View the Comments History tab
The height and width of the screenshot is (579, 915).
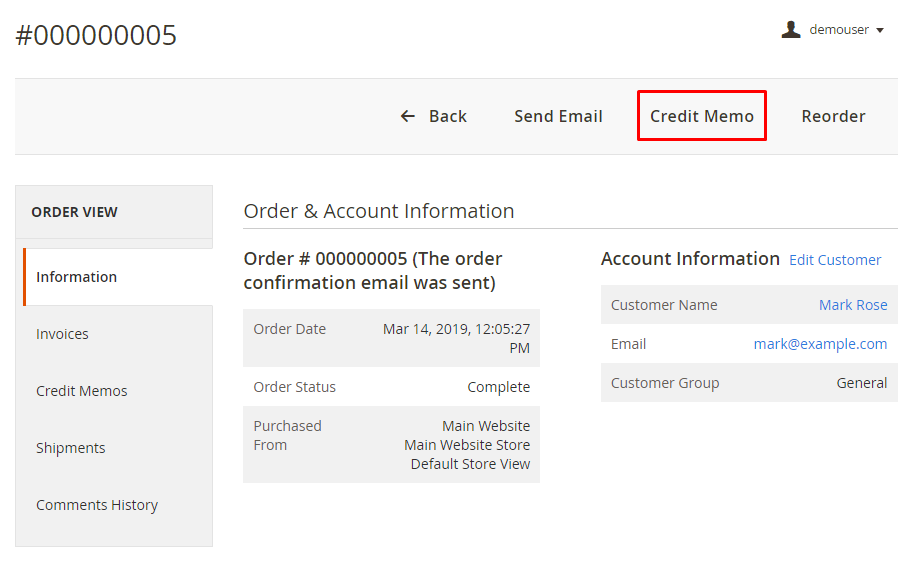pos(97,505)
